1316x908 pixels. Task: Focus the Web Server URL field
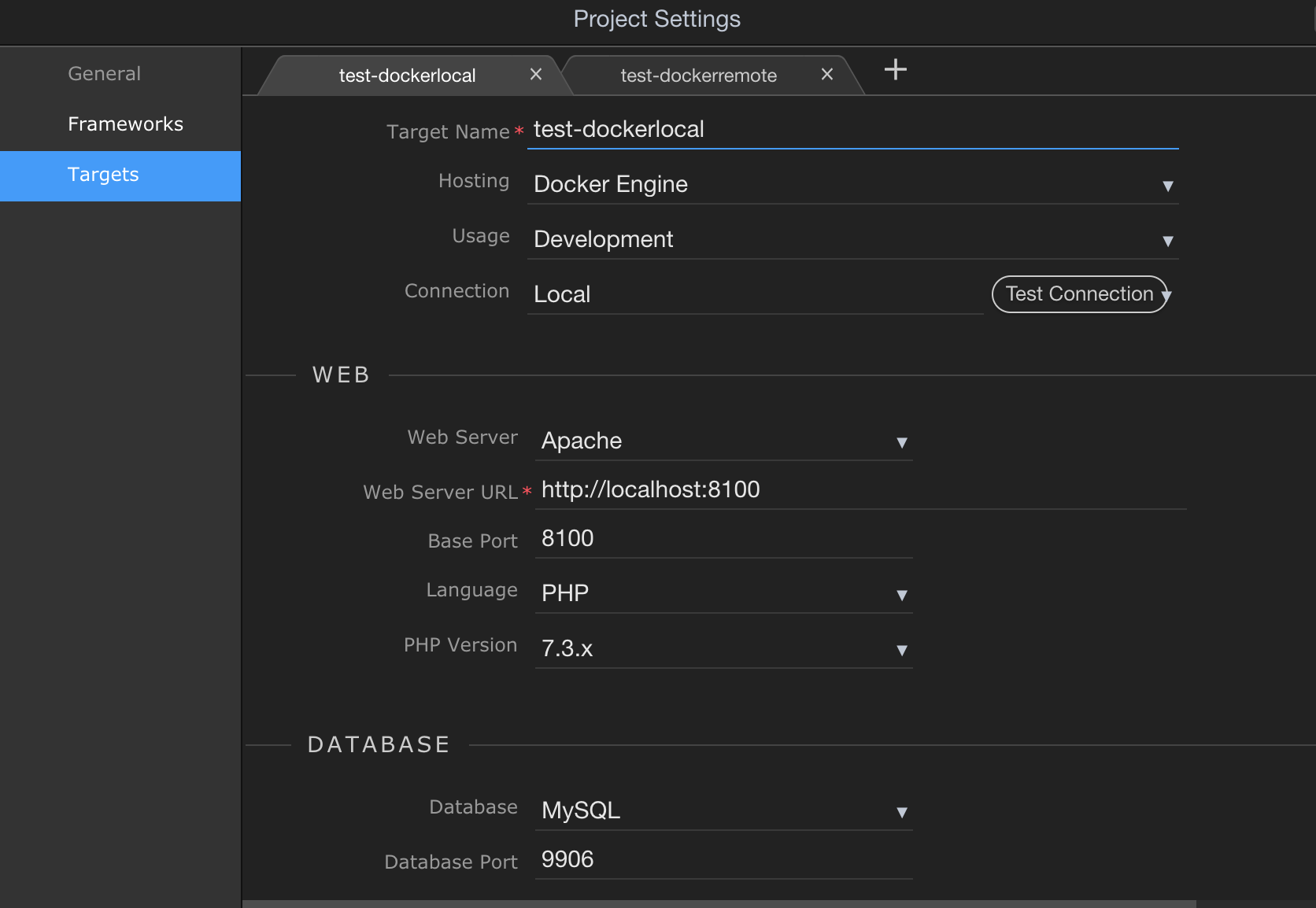point(859,490)
